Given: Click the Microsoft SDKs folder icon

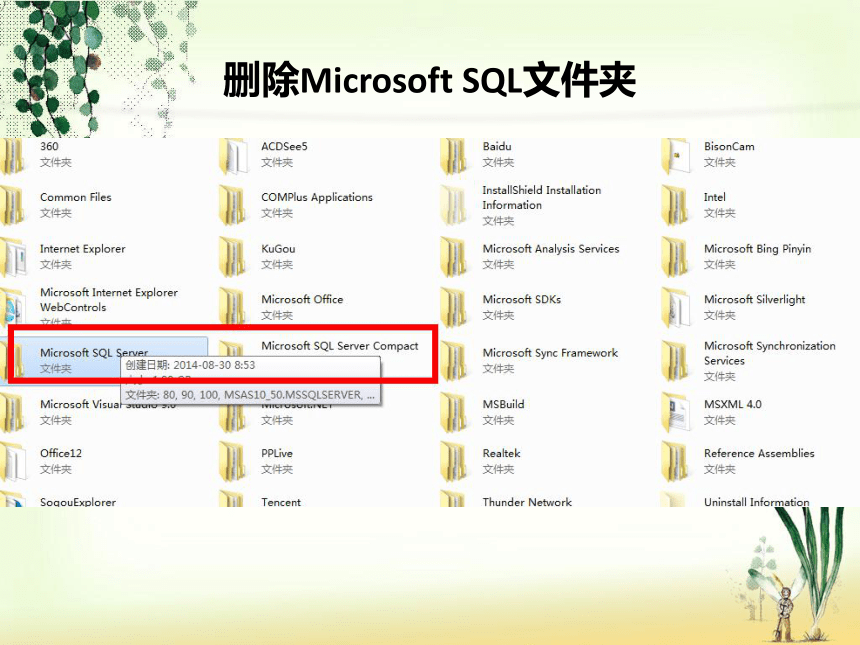Looking at the screenshot, I should tap(454, 307).
